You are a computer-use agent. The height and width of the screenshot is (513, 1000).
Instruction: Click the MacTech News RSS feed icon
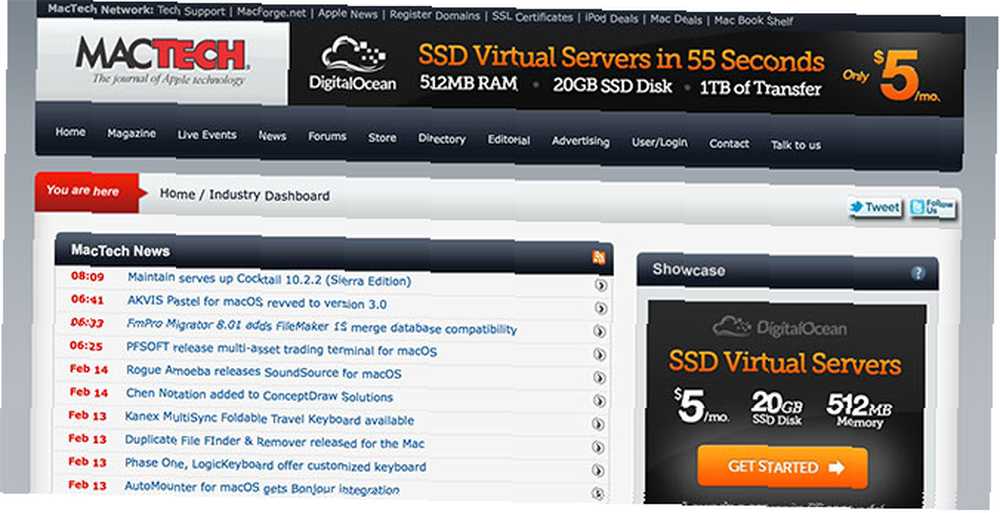[598, 258]
